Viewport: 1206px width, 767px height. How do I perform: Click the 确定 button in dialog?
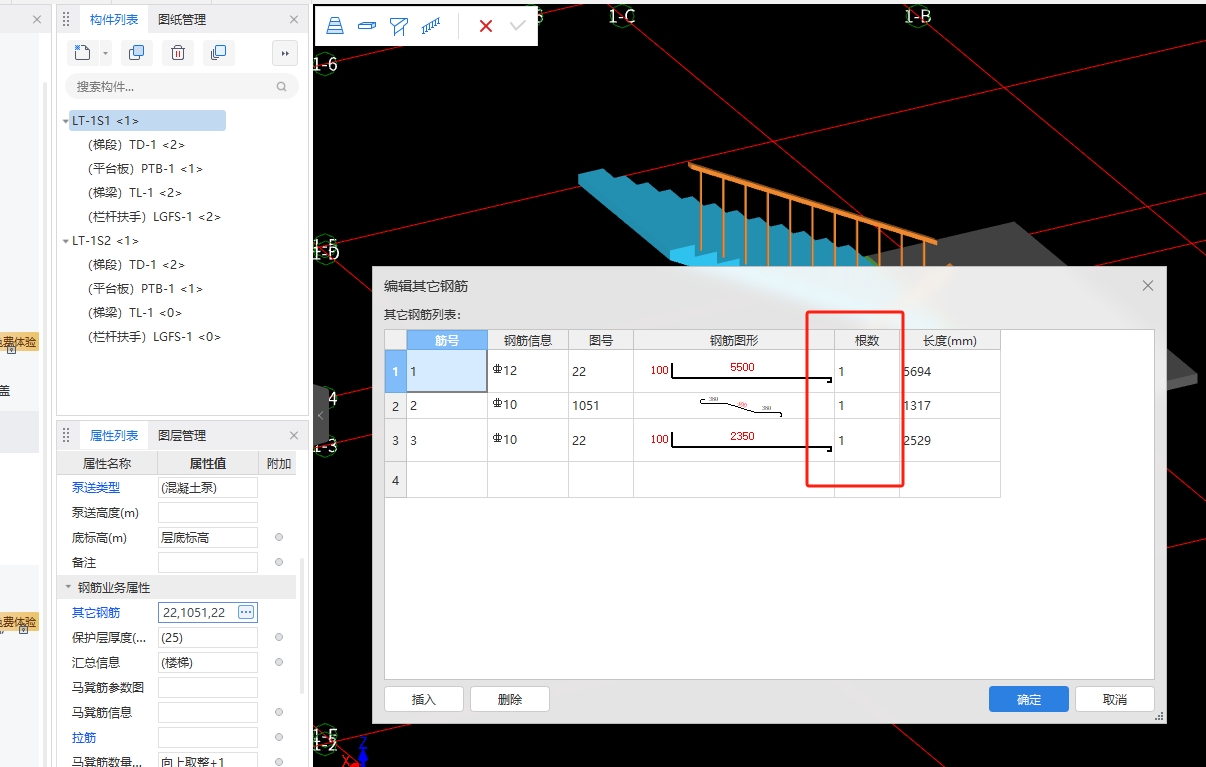point(1029,699)
